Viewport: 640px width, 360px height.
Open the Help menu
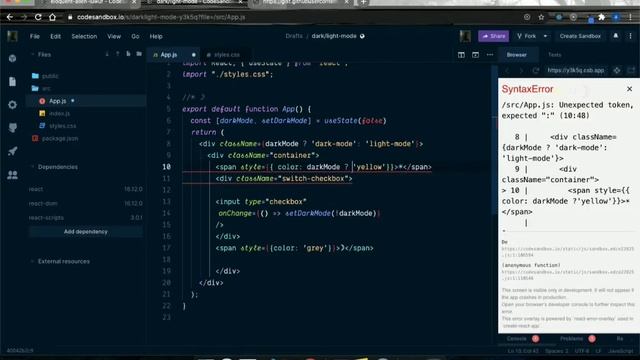click(156, 36)
